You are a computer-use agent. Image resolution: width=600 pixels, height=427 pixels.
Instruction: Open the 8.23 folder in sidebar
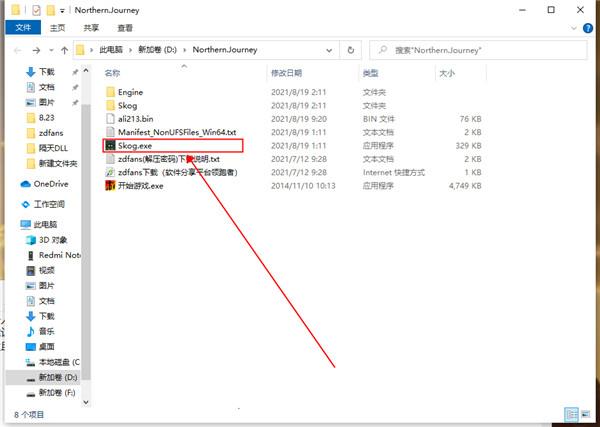pos(46,118)
